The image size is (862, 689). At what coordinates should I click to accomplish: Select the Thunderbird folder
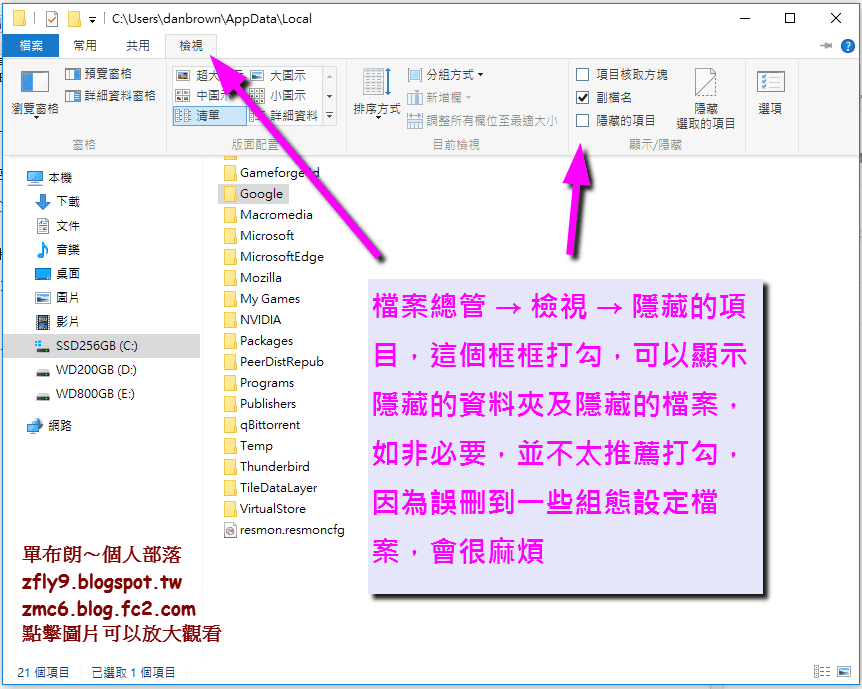pyautogui.click(x=267, y=467)
